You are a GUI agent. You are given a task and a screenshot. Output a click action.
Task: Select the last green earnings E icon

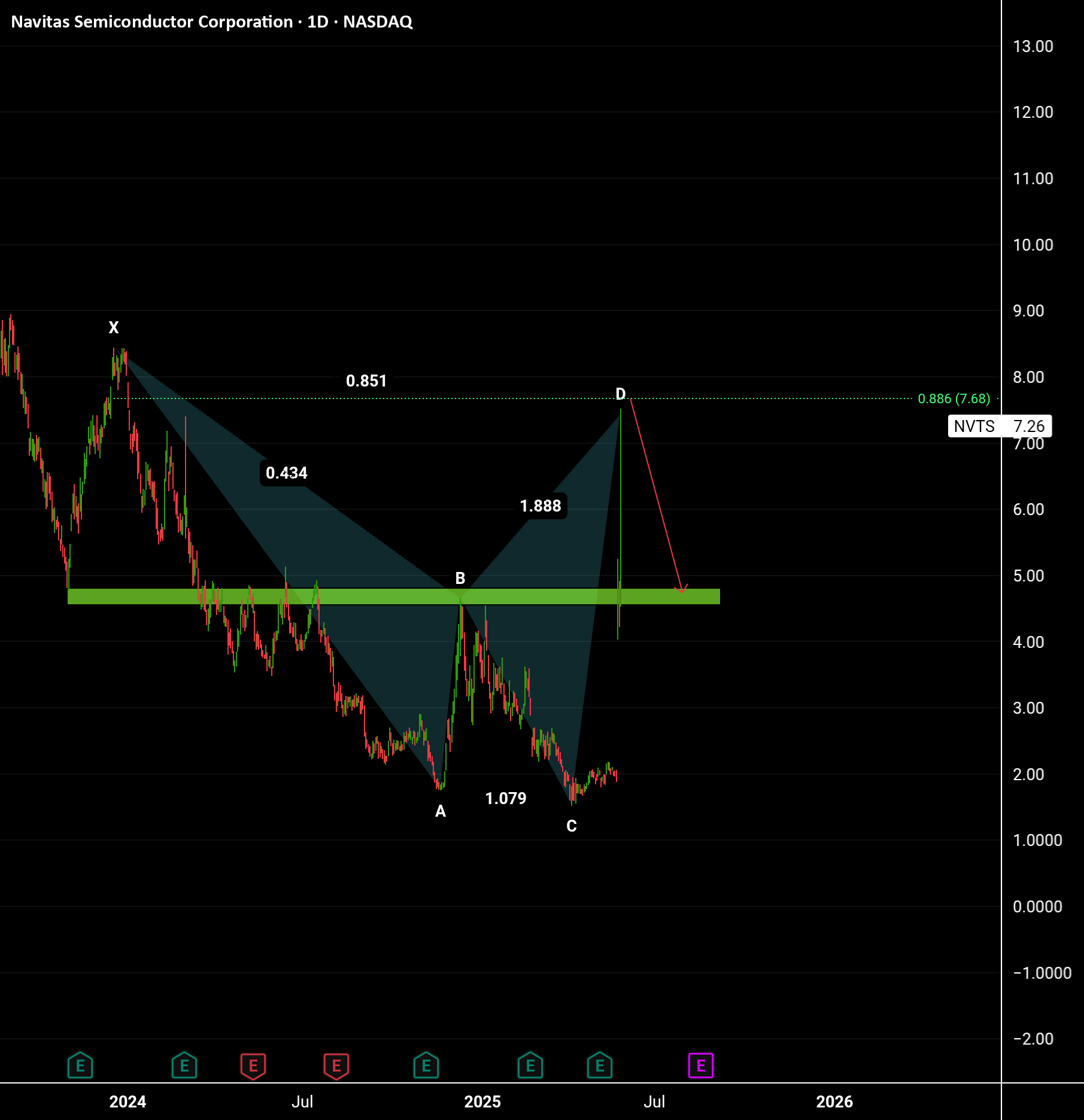click(600, 1066)
